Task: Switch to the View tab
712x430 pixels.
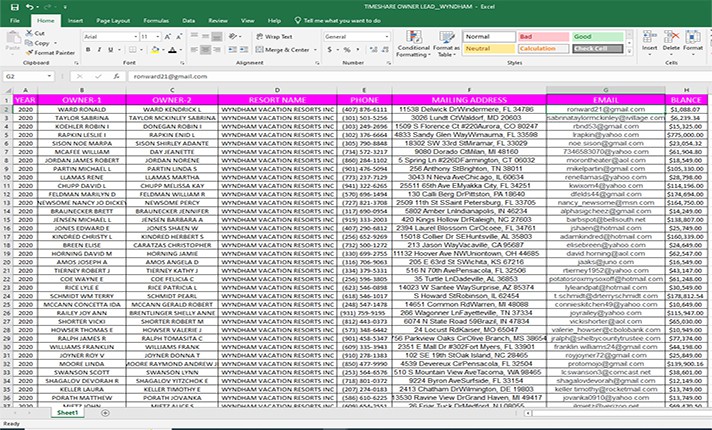Action: pos(247,20)
